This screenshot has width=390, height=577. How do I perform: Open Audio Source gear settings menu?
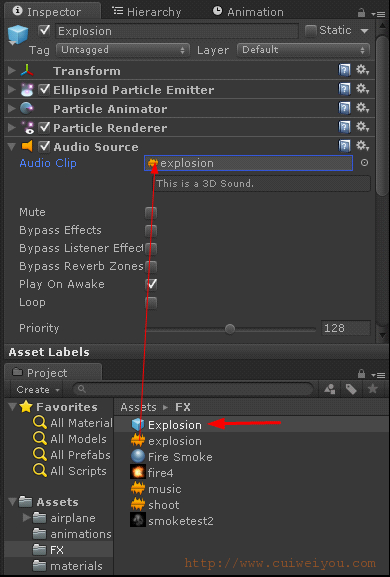(362, 146)
